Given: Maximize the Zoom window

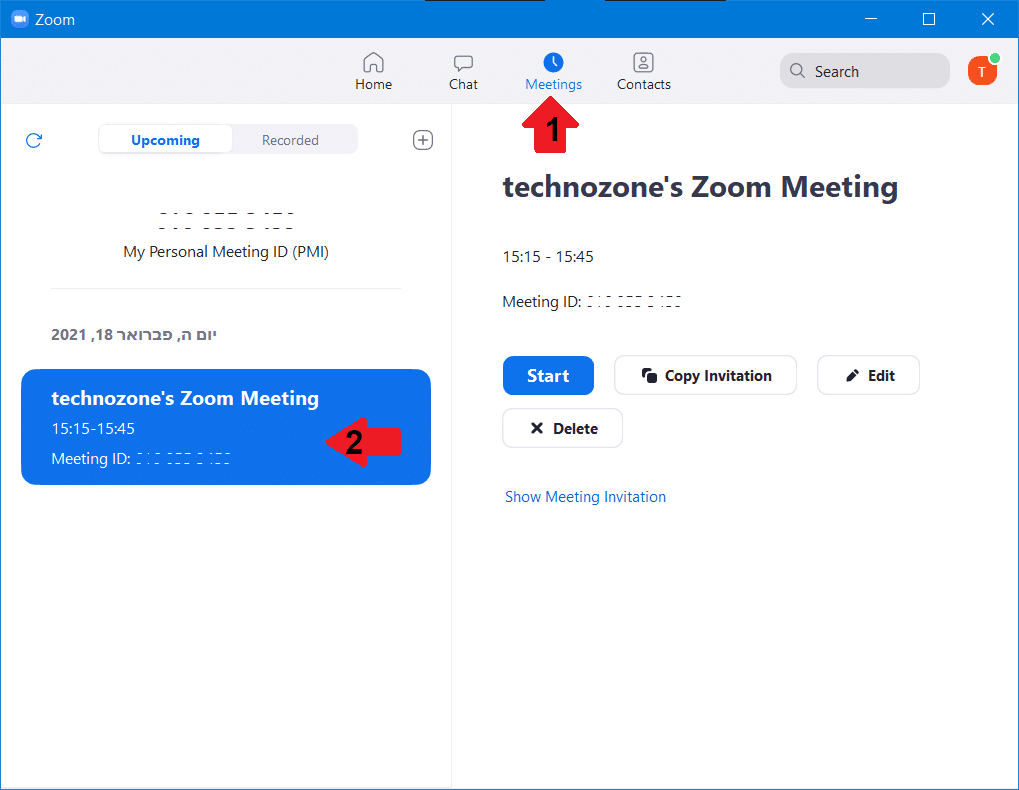Looking at the screenshot, I should pos(929,19).
